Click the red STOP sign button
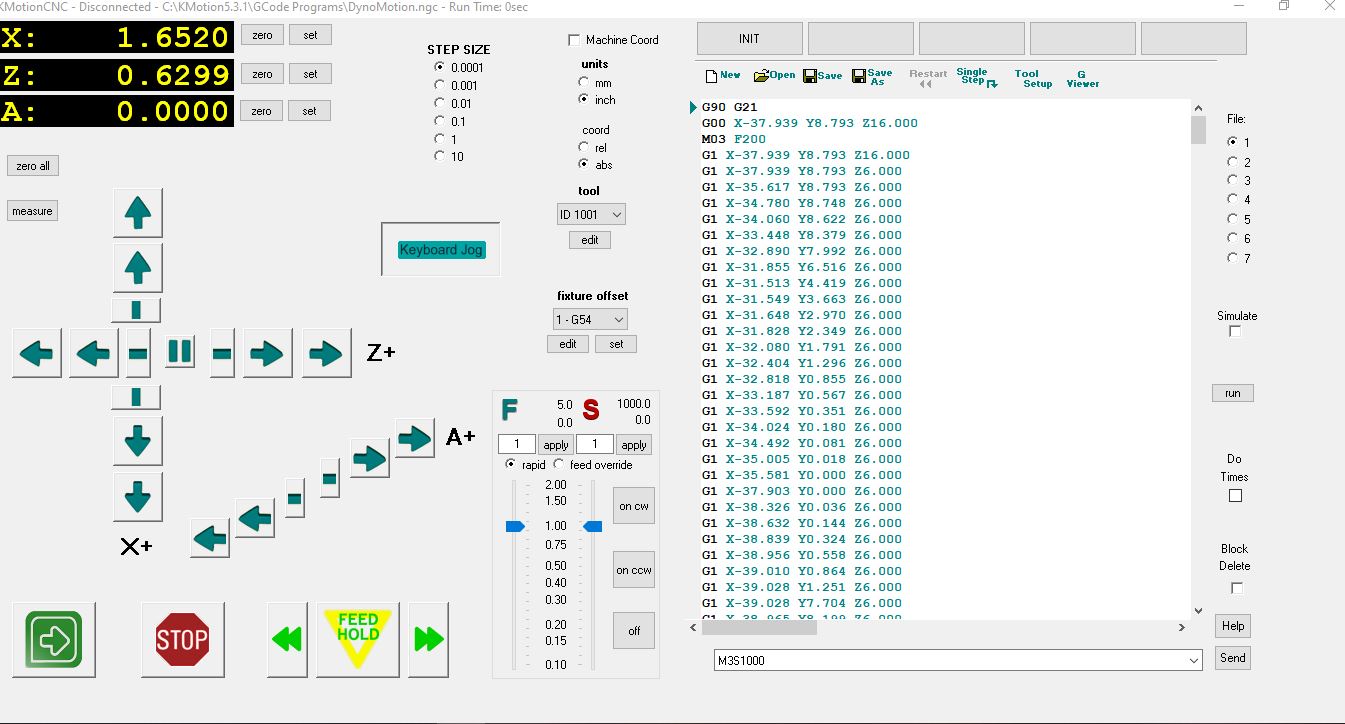The image size is (1345, 724). [182, 639]
